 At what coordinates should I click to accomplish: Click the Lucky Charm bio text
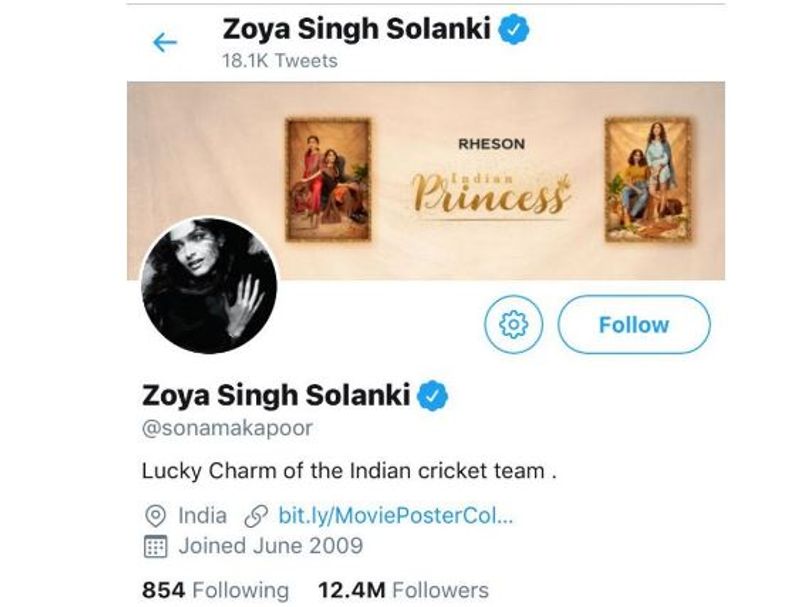point(349,471)
